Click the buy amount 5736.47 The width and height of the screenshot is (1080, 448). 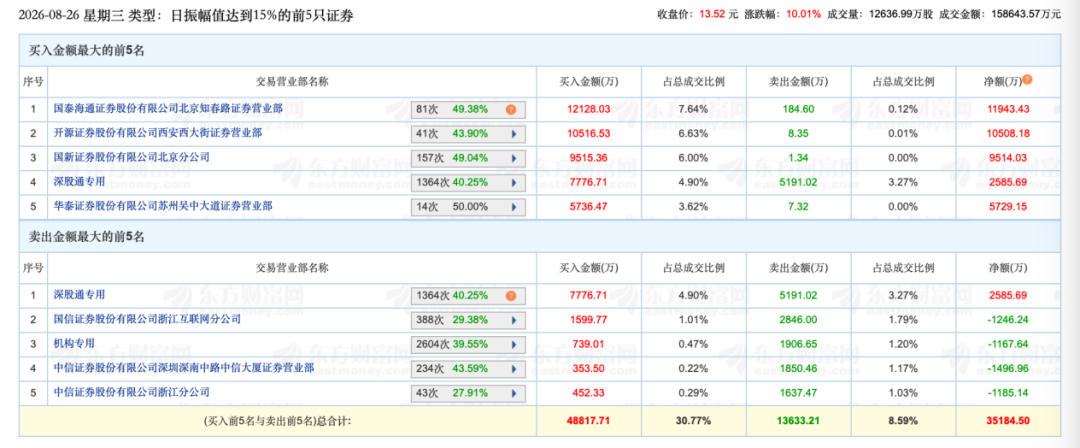pos(589,205)
